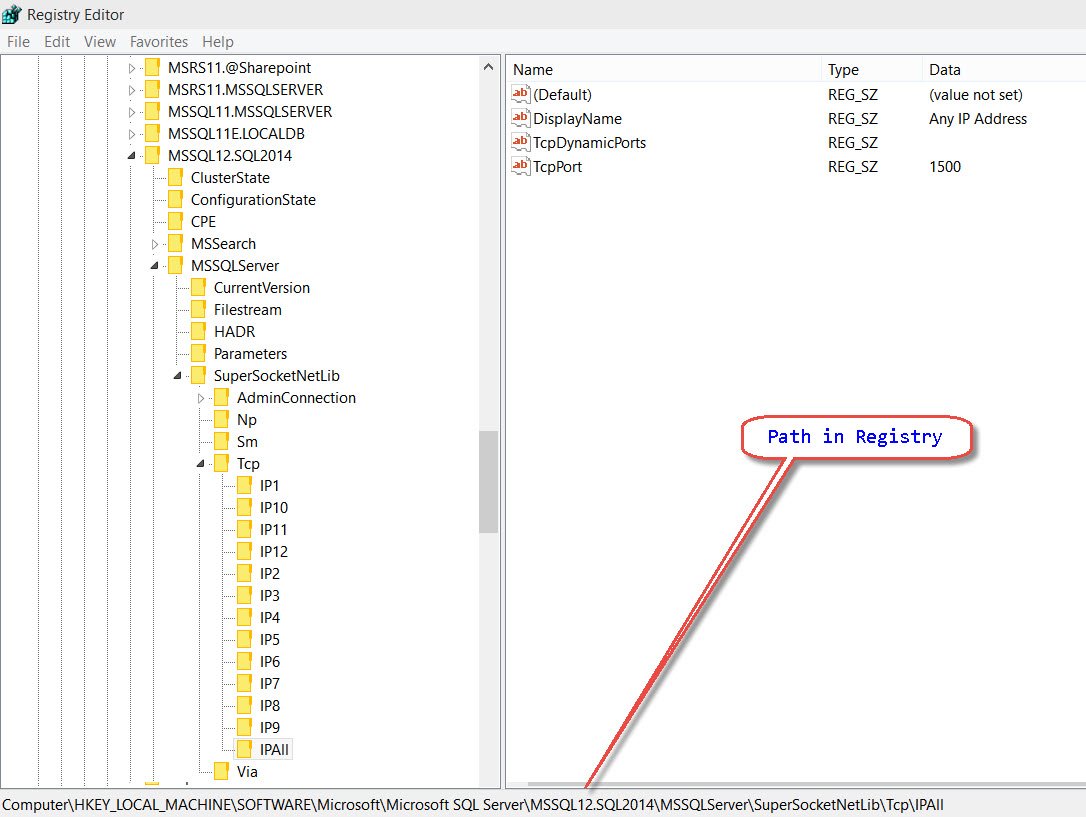Viewport: 1086px width, 817px height.
Task: Click the Filestream folder icon
Action: click(x=199, y=309)
